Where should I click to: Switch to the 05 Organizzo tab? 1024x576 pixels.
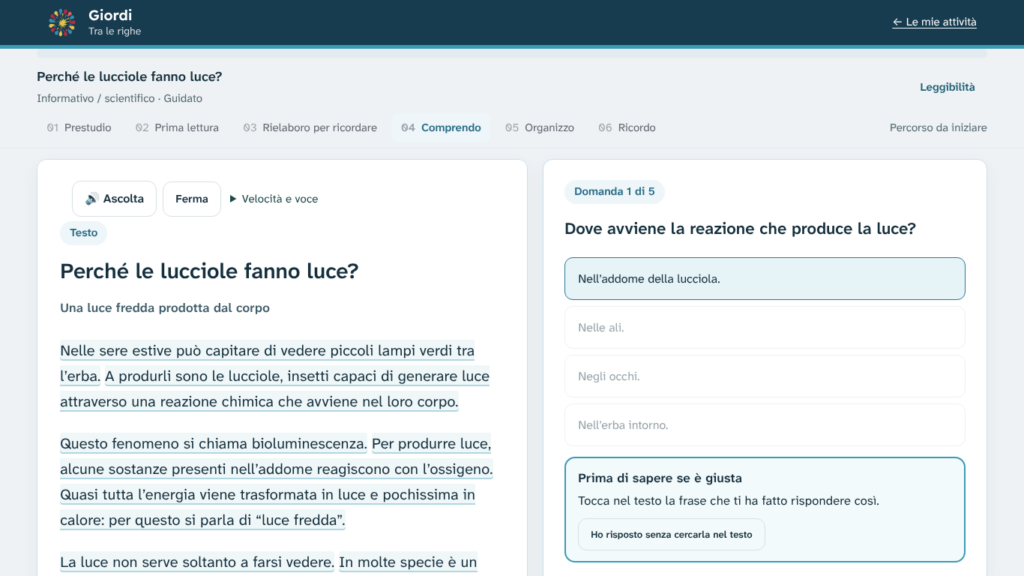[539, 127]
